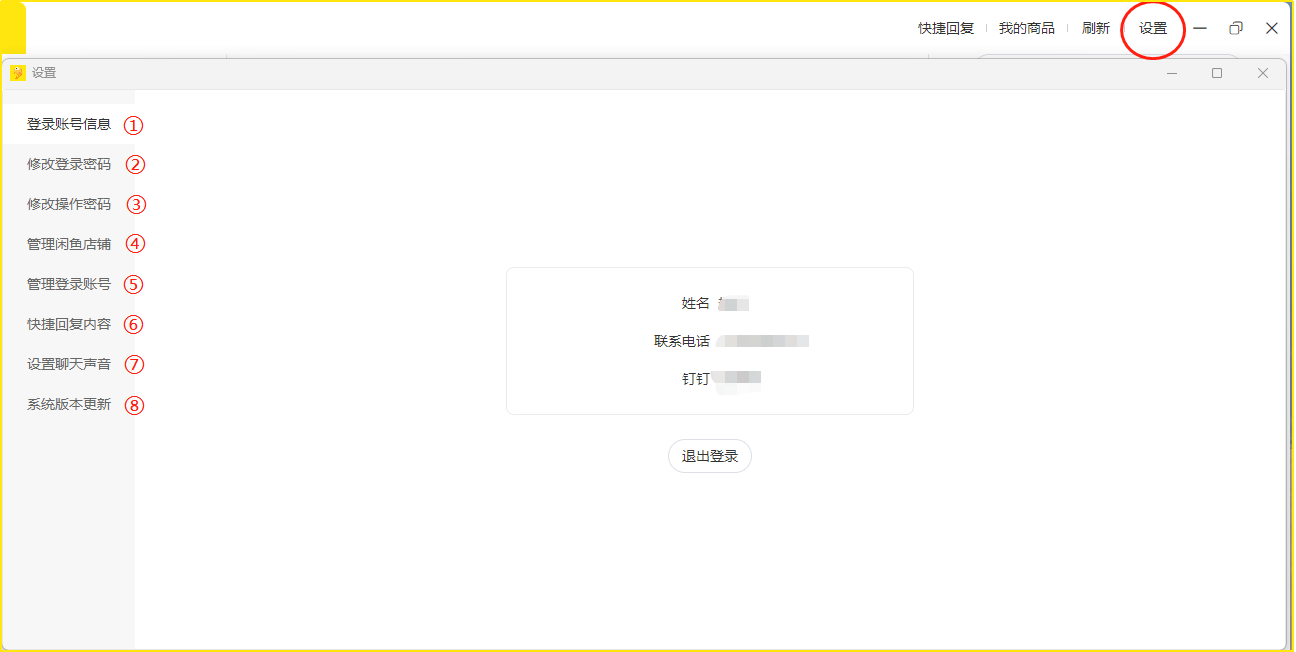
Task: Open 快捷回复 in the top bar
Action: click(x=946, y=28)
